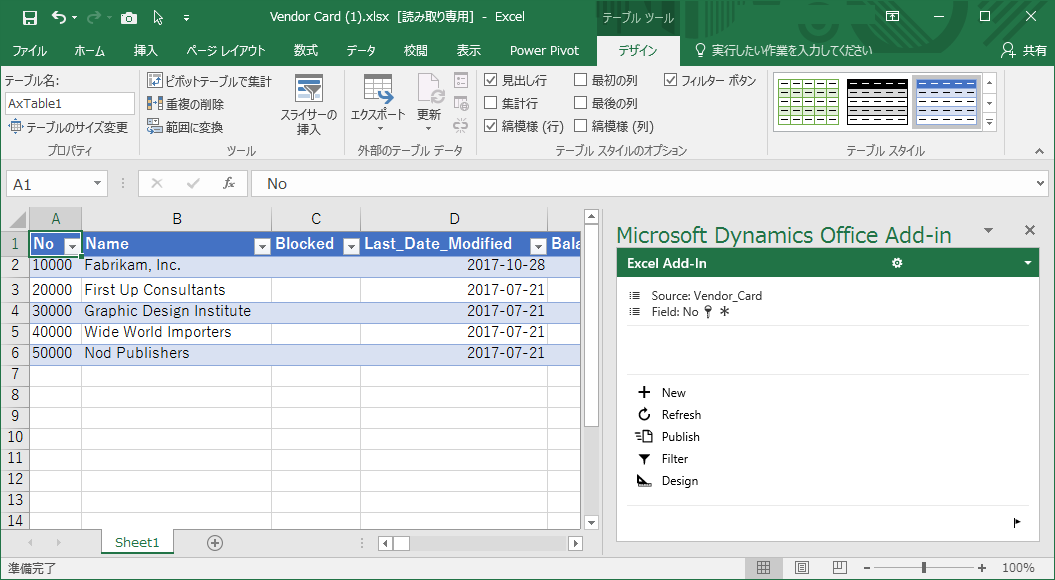1055x580 pixels.
Task: Enable First Column (最初の列) checkbox
Action: coord(580,81)
